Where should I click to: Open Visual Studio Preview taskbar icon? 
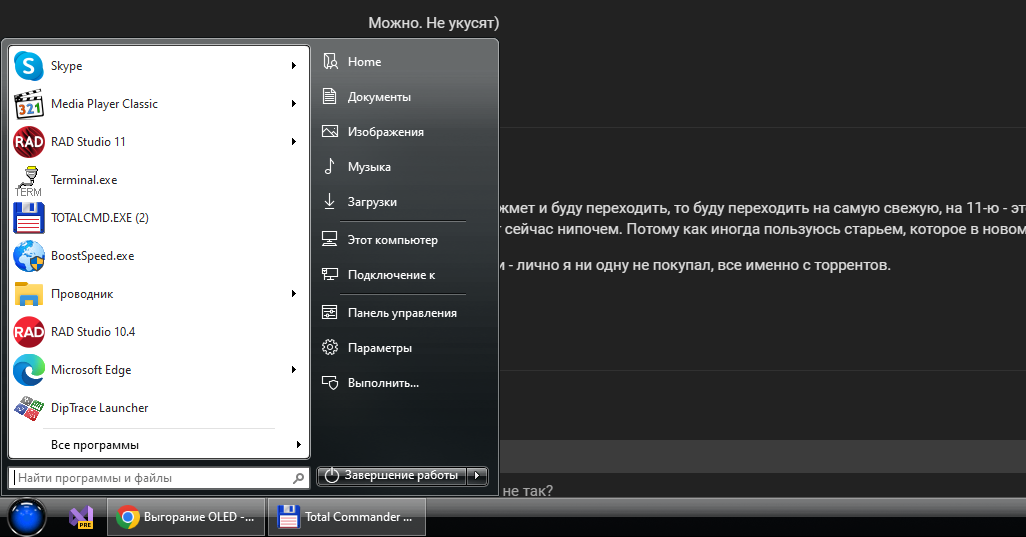point(81,517)
